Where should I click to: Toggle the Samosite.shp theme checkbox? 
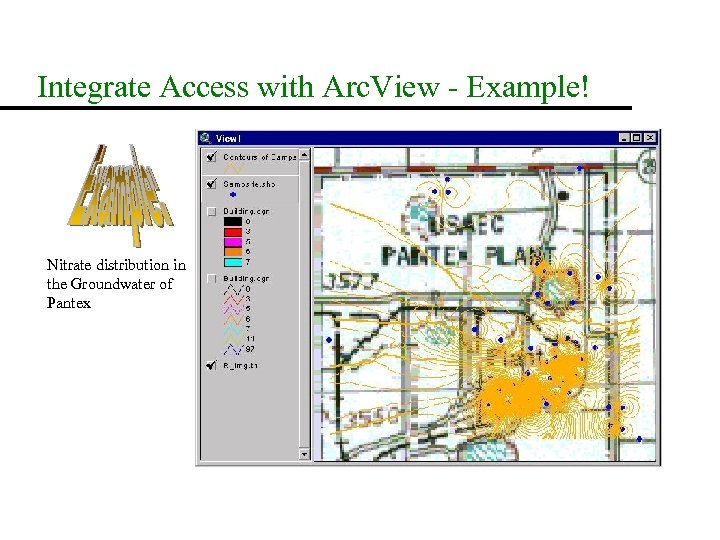click(212, 184)
